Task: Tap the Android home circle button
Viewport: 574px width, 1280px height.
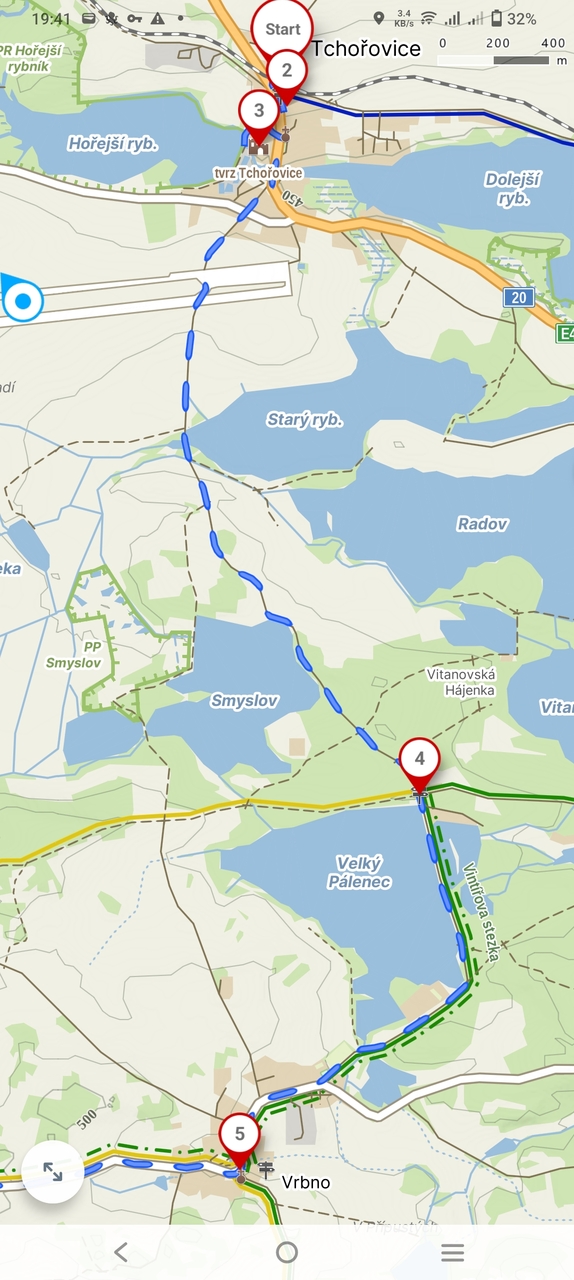Action: pyautogui.click(x=287, y=1252)
